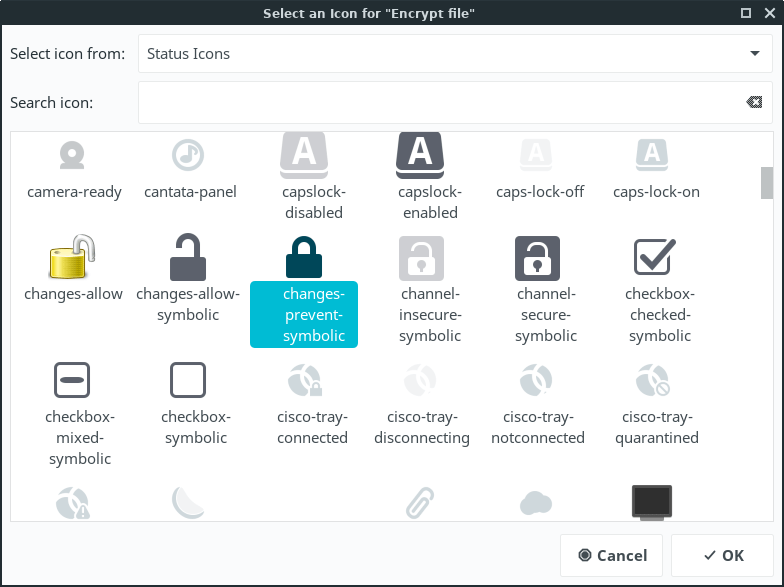The height and width of the screenshot is (587, 784).
Task: Click the icon list vertical scrollbar
Action: click(767, 184)
